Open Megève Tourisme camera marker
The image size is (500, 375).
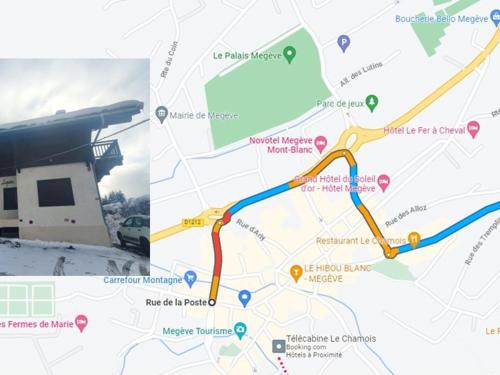point(240,330)
